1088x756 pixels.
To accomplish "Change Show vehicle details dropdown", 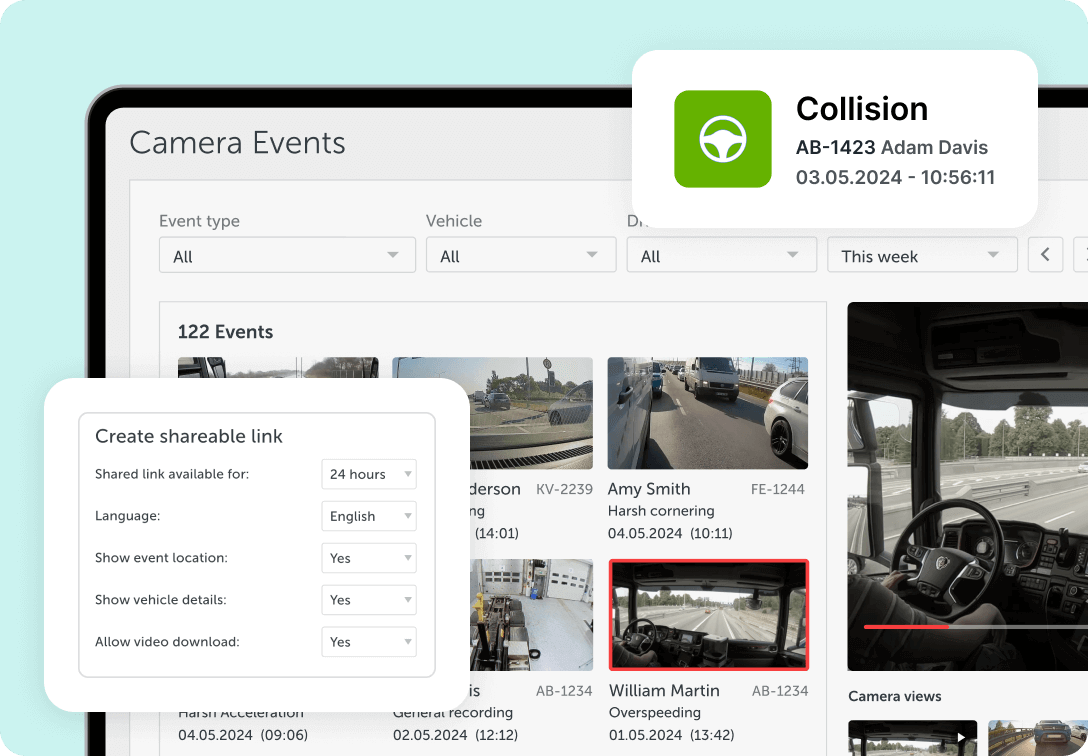I will click(x=368, y=600).
